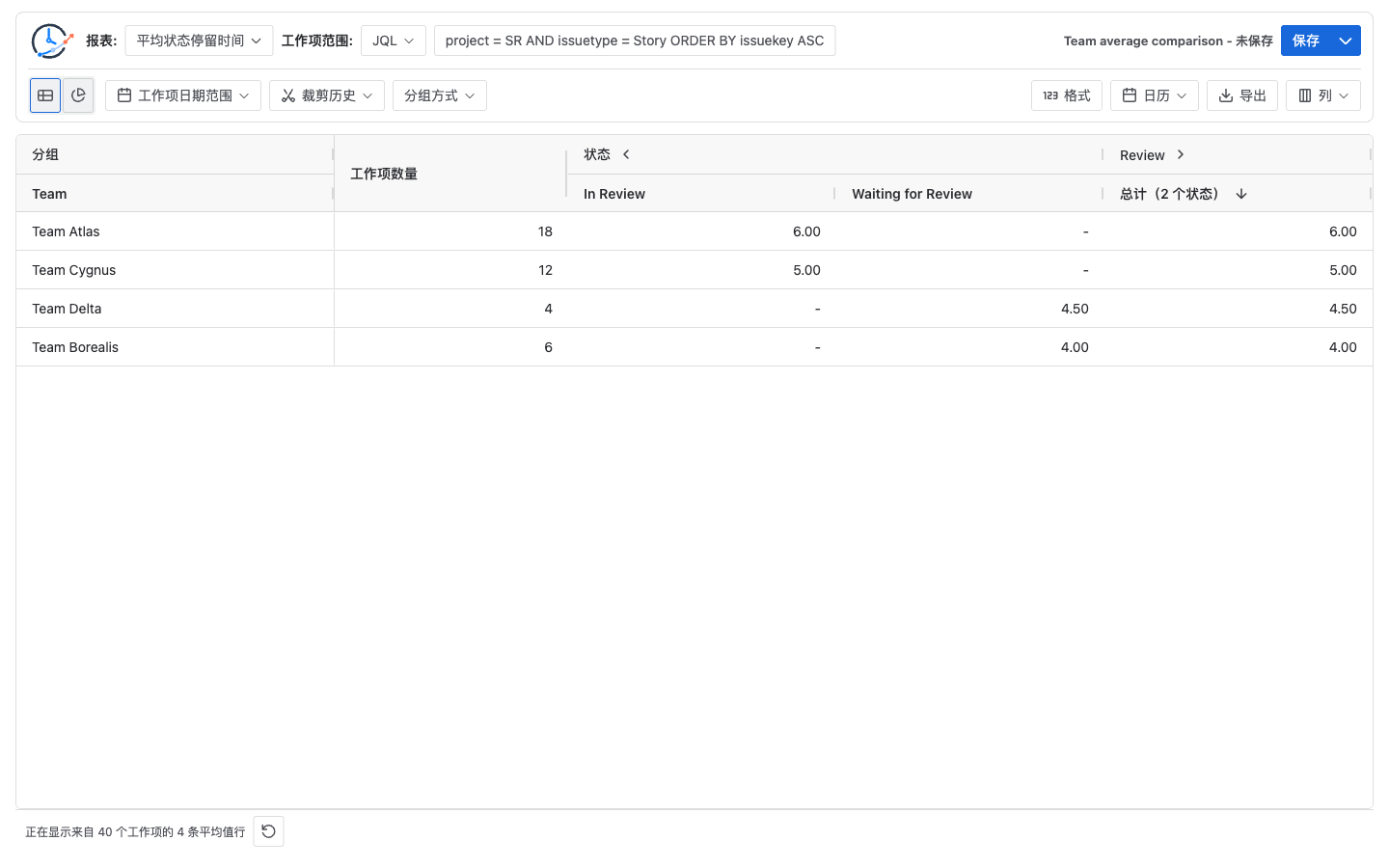Image resolution: width=1389 pixels, height=868 pixels.
Task: Expand the Review column group chevron
Action: pyautogui.click(x=1181, y=154)
